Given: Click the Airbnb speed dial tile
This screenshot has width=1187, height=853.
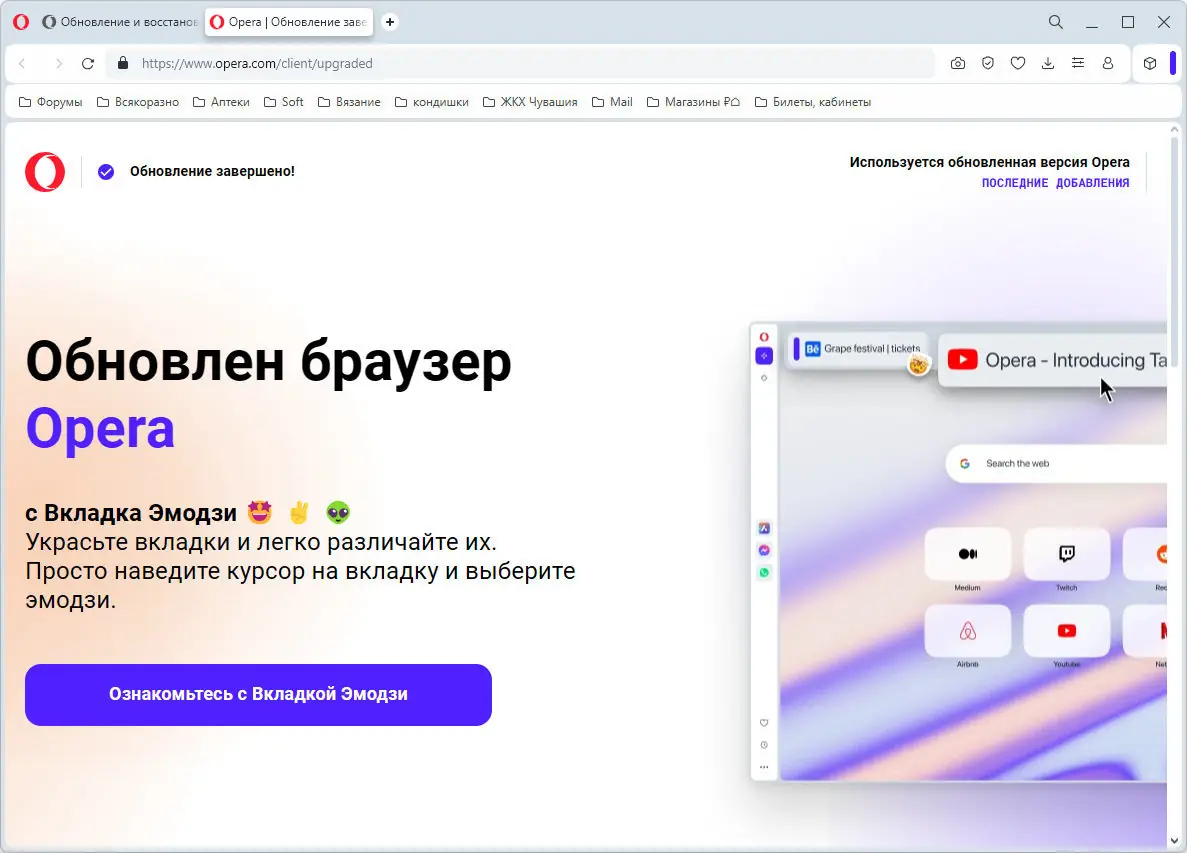Looking at the screenshot, I should click(x=967, y=630).
